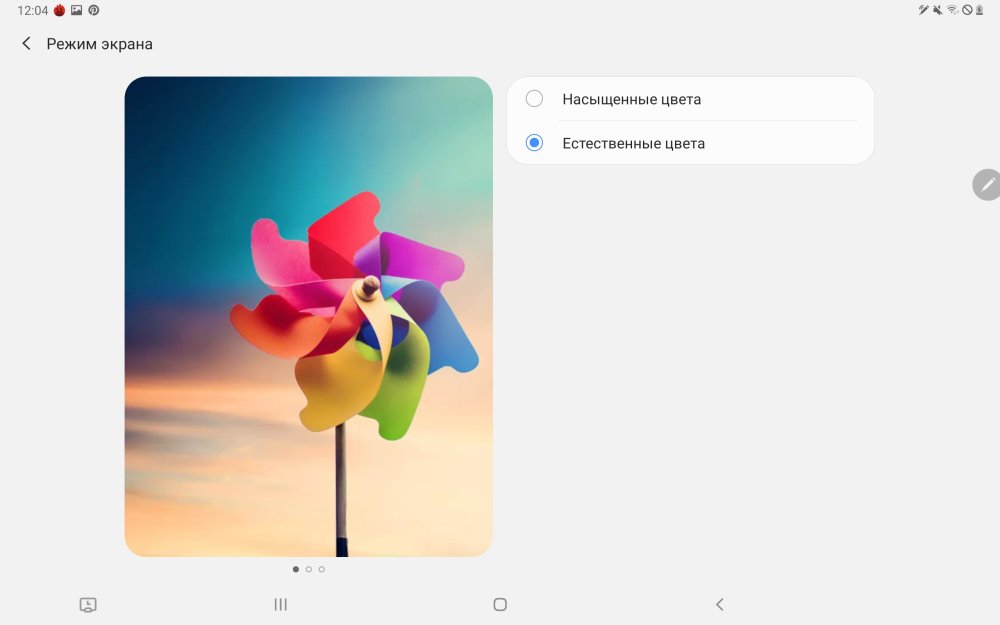Screen dimensions: 1000x625
Task: Tap the do-not-disturb circle icon in status bar
Action: (x=967, y=10)
